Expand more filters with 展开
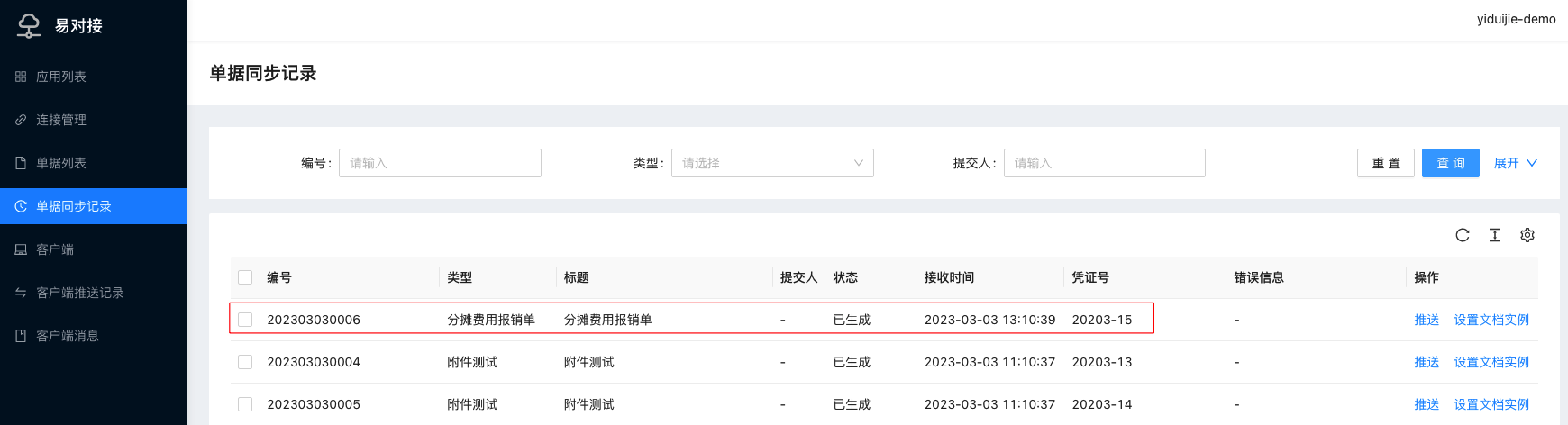 coord(1516,163)
